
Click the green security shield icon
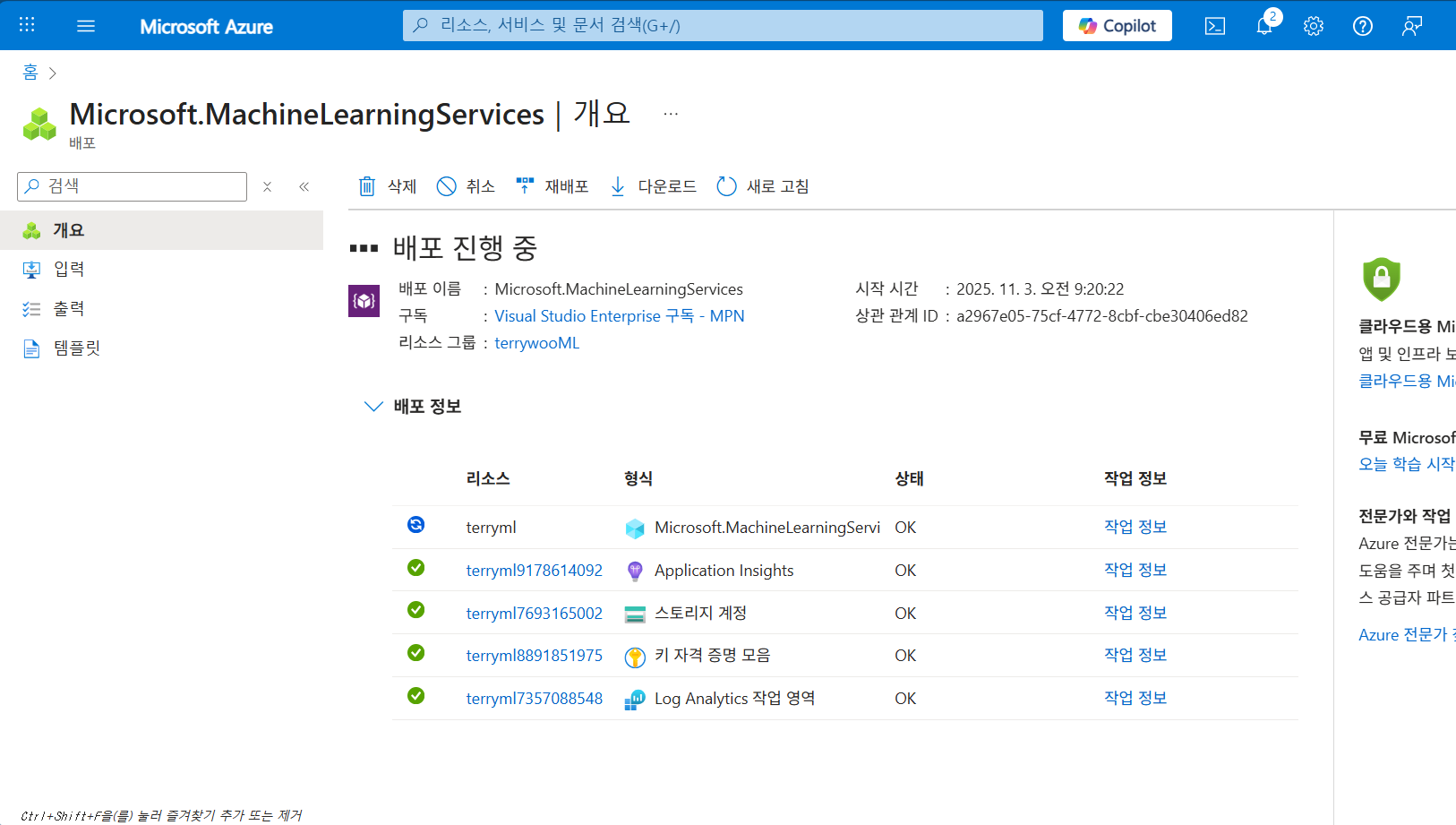pos(1382,279)
